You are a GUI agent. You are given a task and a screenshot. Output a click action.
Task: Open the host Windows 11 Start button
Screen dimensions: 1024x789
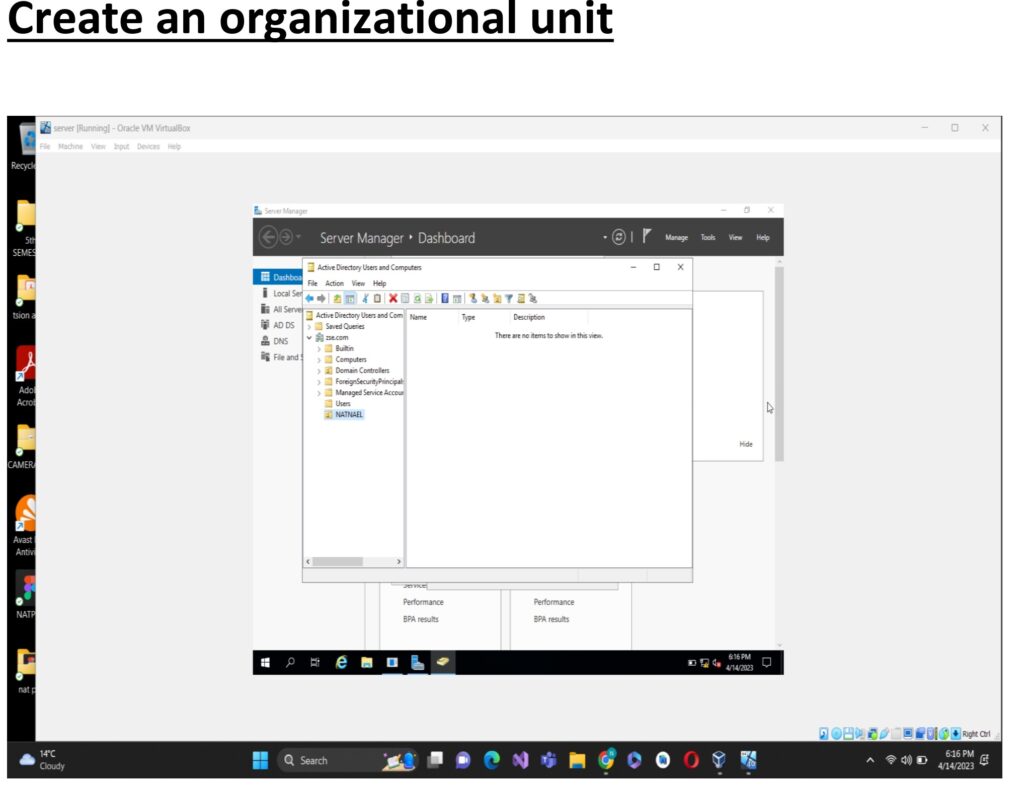click(261, 760)
